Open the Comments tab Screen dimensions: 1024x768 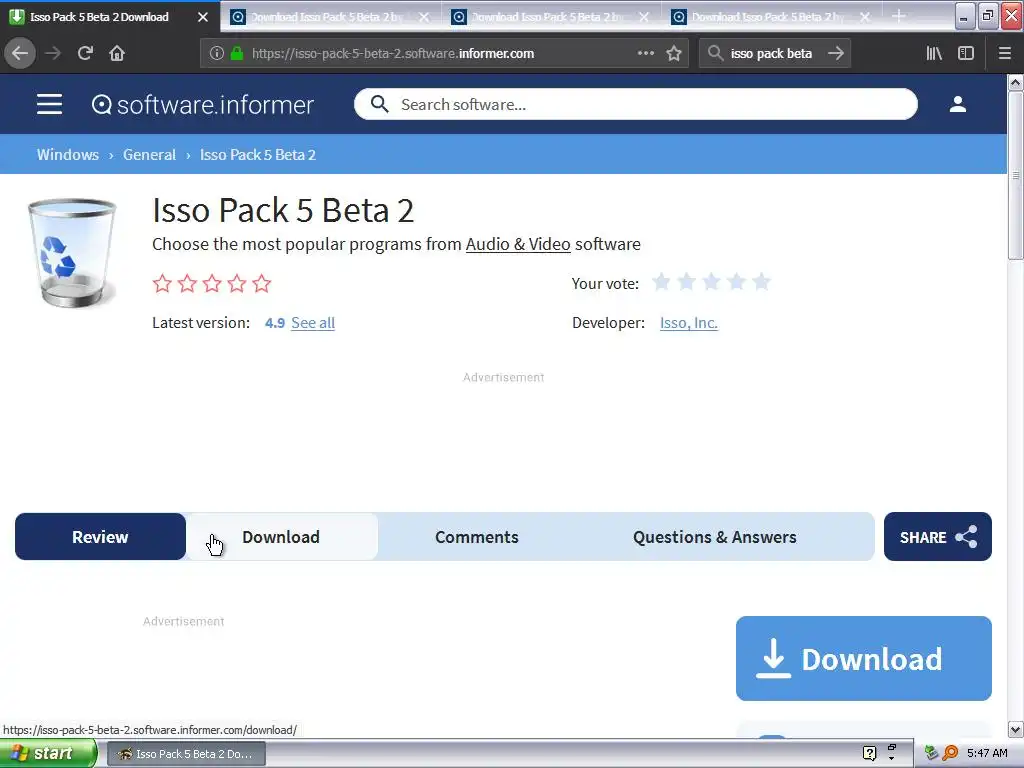click(477, 537)
